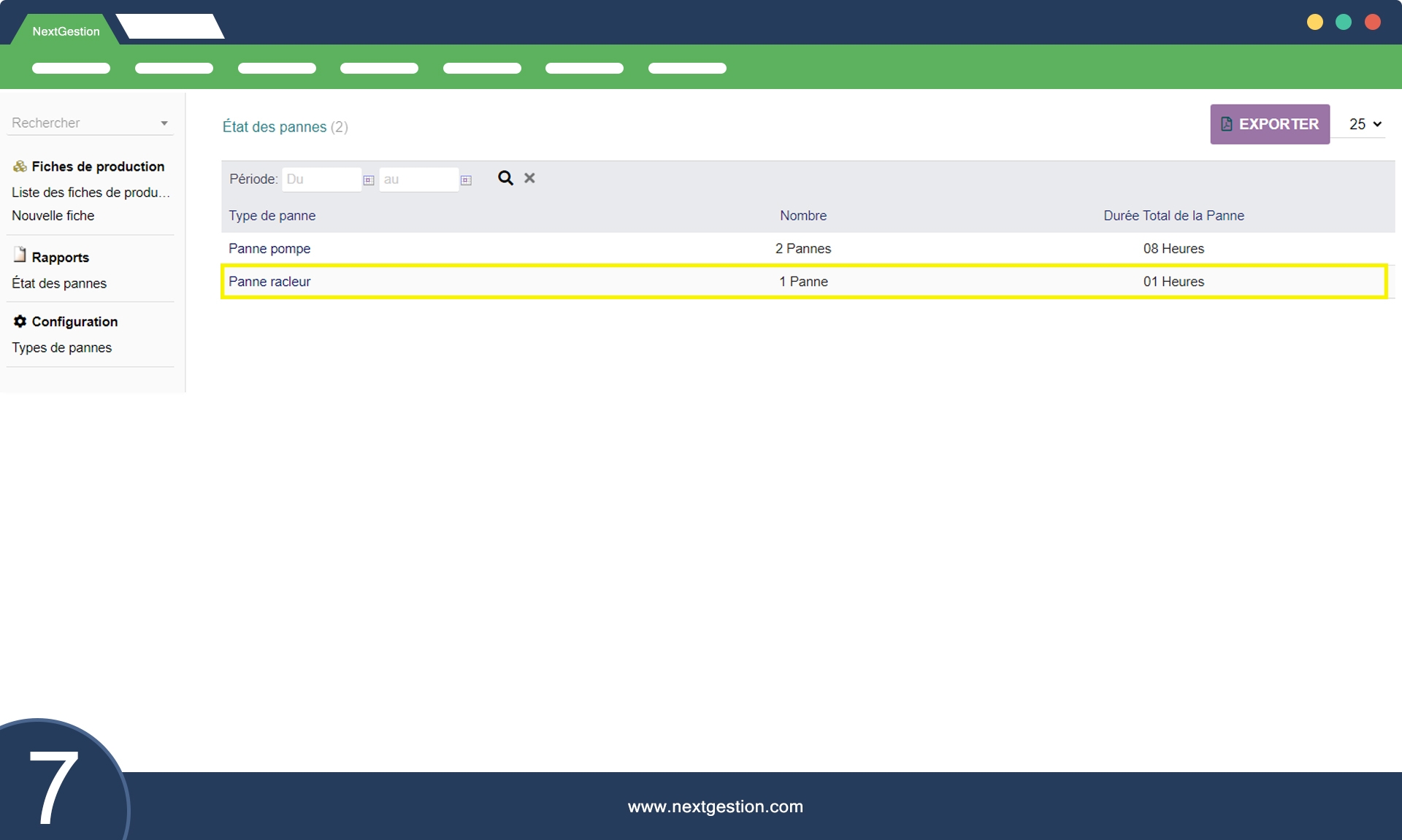Click the Configuration gear icon
Image resolution: width=1402 pixels, height=840 pixels.
tap(20, 321)
